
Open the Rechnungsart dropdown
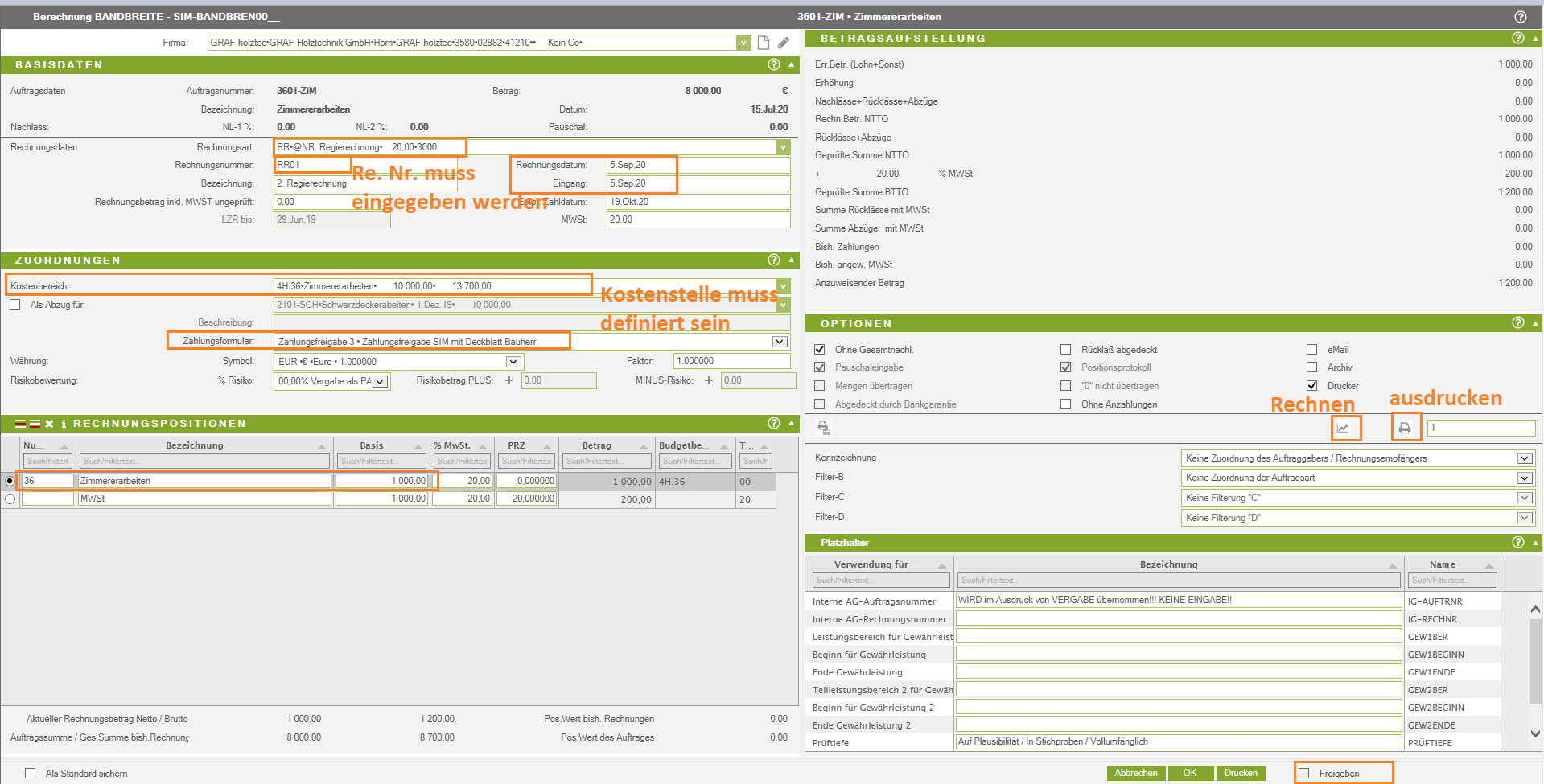782,147
